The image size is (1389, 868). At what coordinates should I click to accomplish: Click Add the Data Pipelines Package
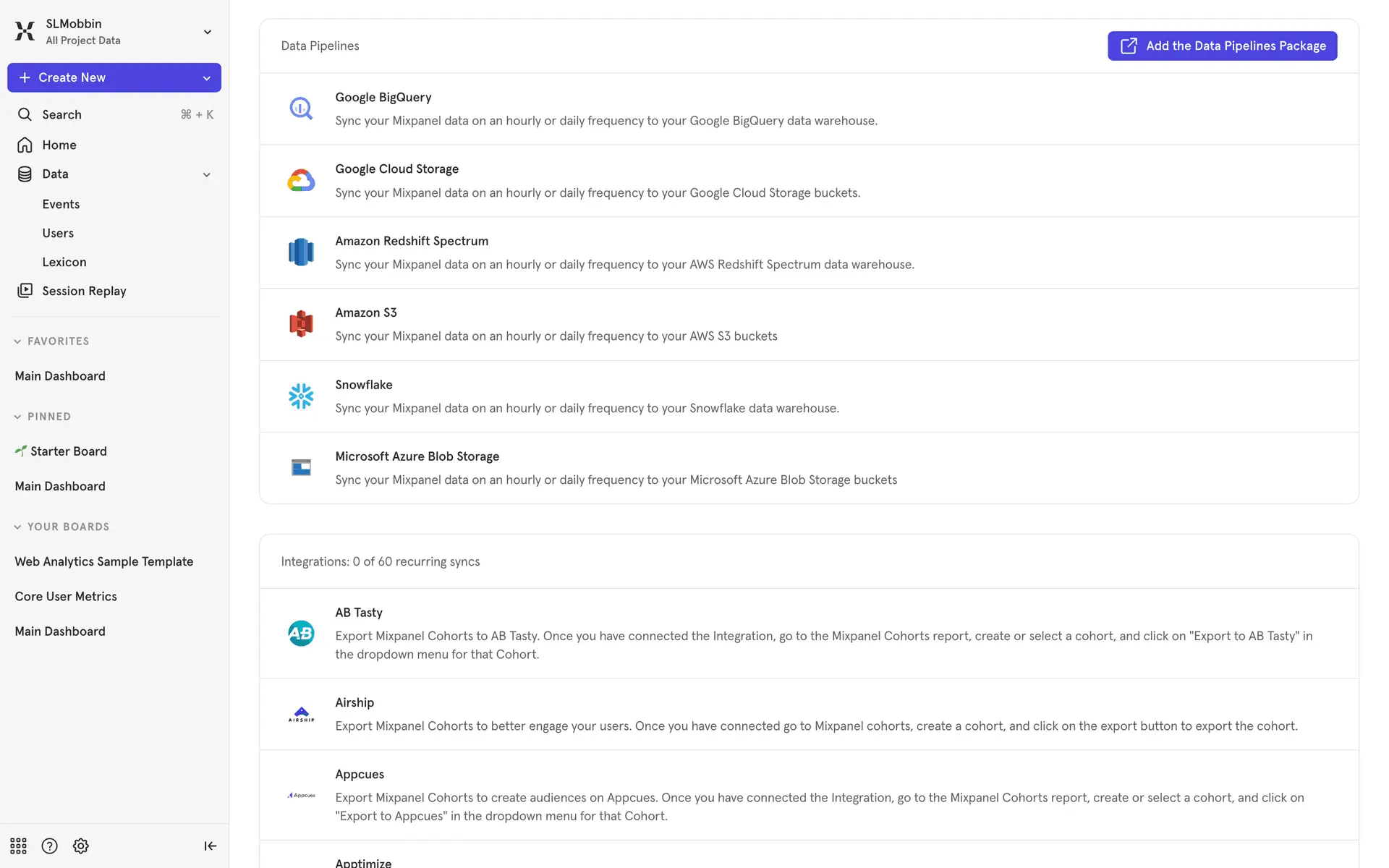1222,46
